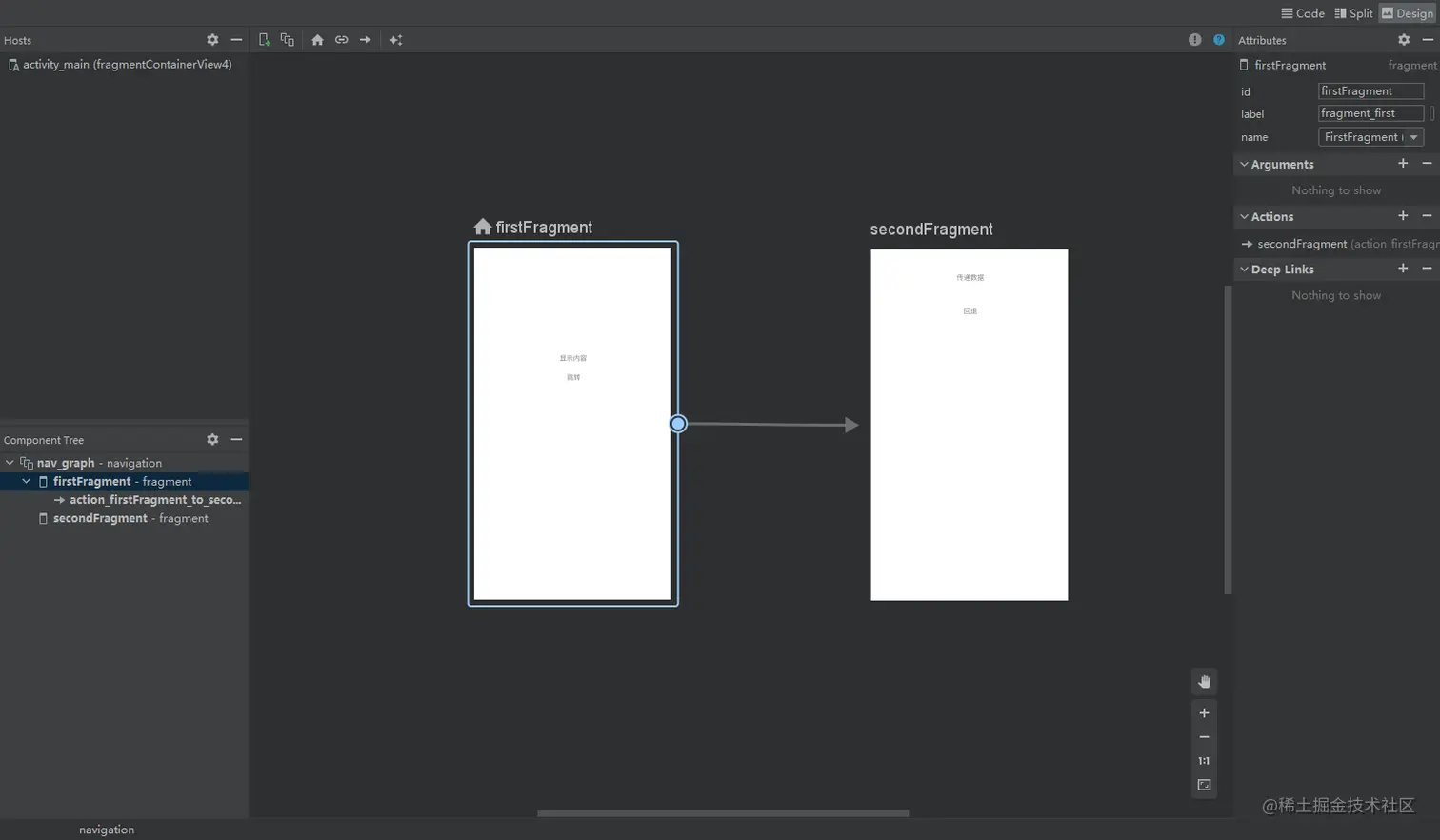Open Attributes panel gear settings
This screenshot has height=840, width=1440.
(1404, 40)
